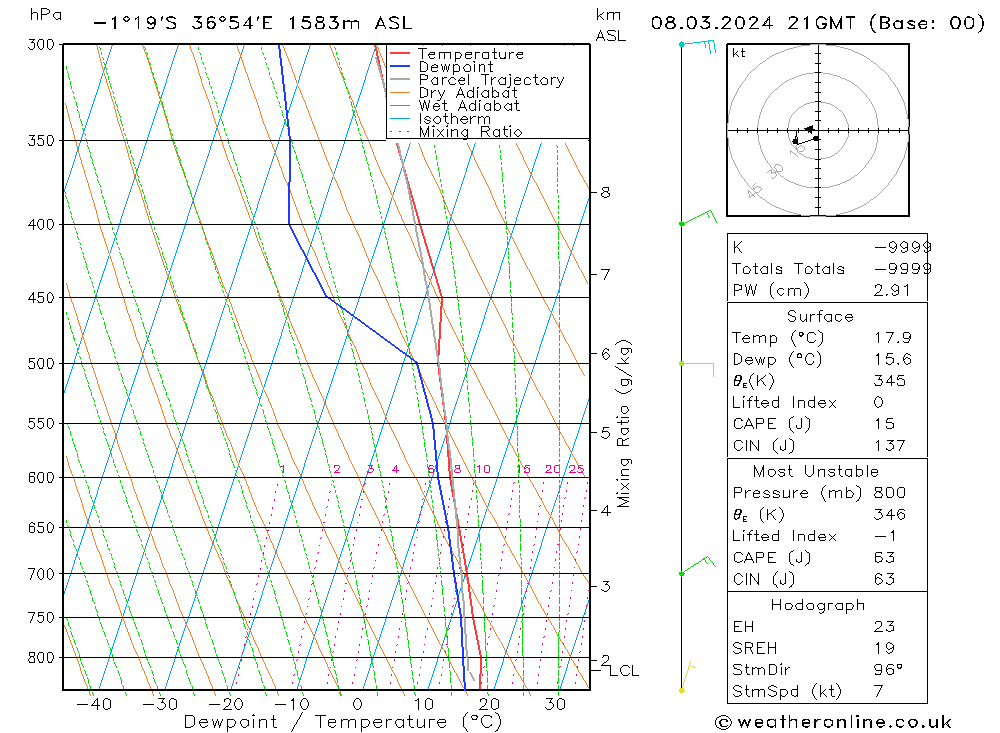Click the '500' pressure level label

click(x=41, y=364)
